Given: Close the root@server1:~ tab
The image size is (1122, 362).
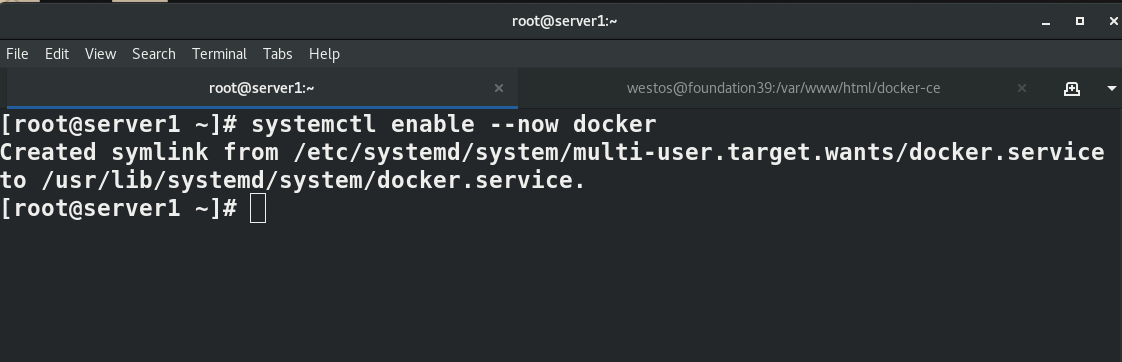Looking at the screenshot, I should pos(499,88).
